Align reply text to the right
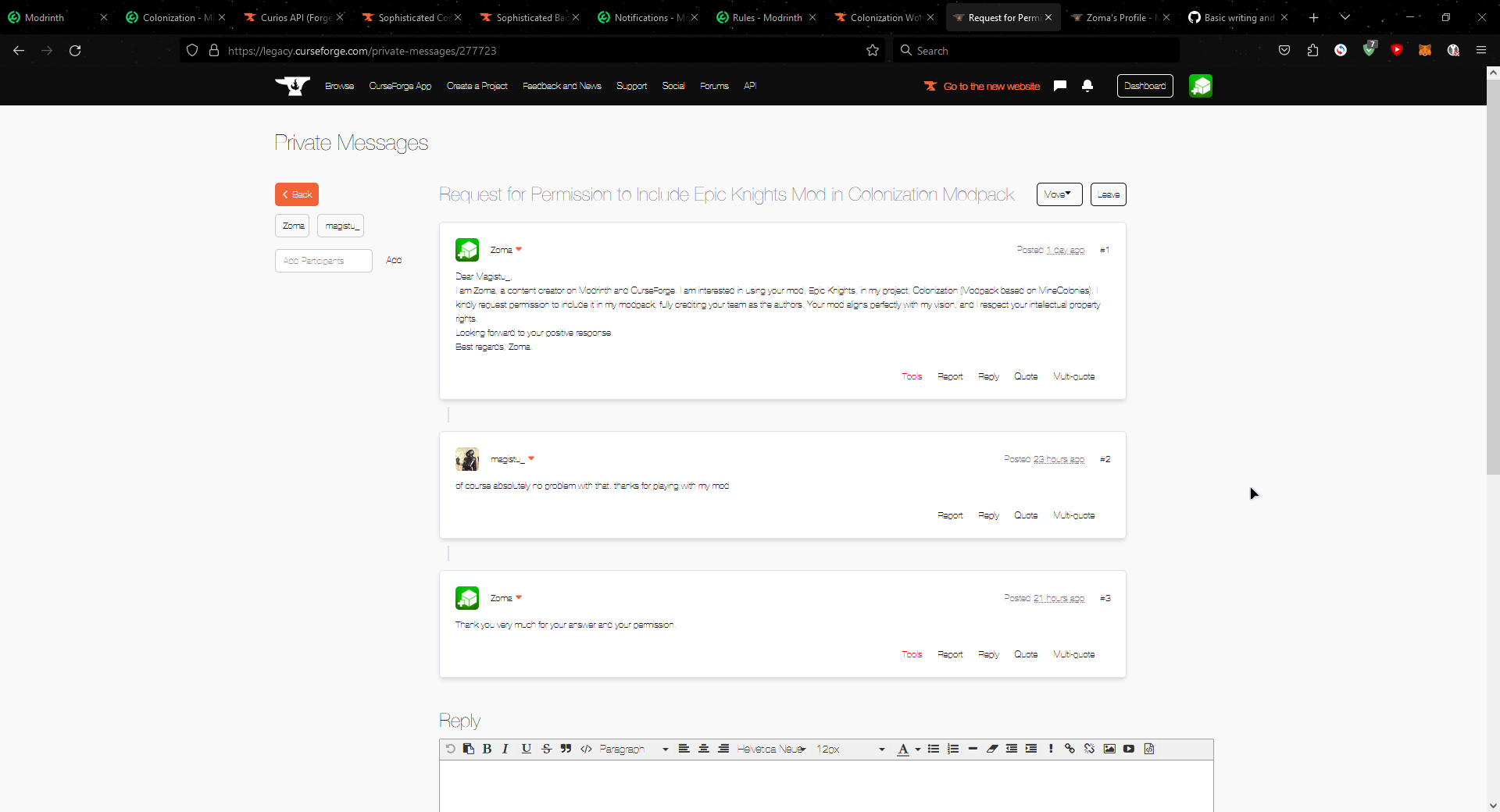The width and height of the screenshot is (1500, 812). [723, 749]
